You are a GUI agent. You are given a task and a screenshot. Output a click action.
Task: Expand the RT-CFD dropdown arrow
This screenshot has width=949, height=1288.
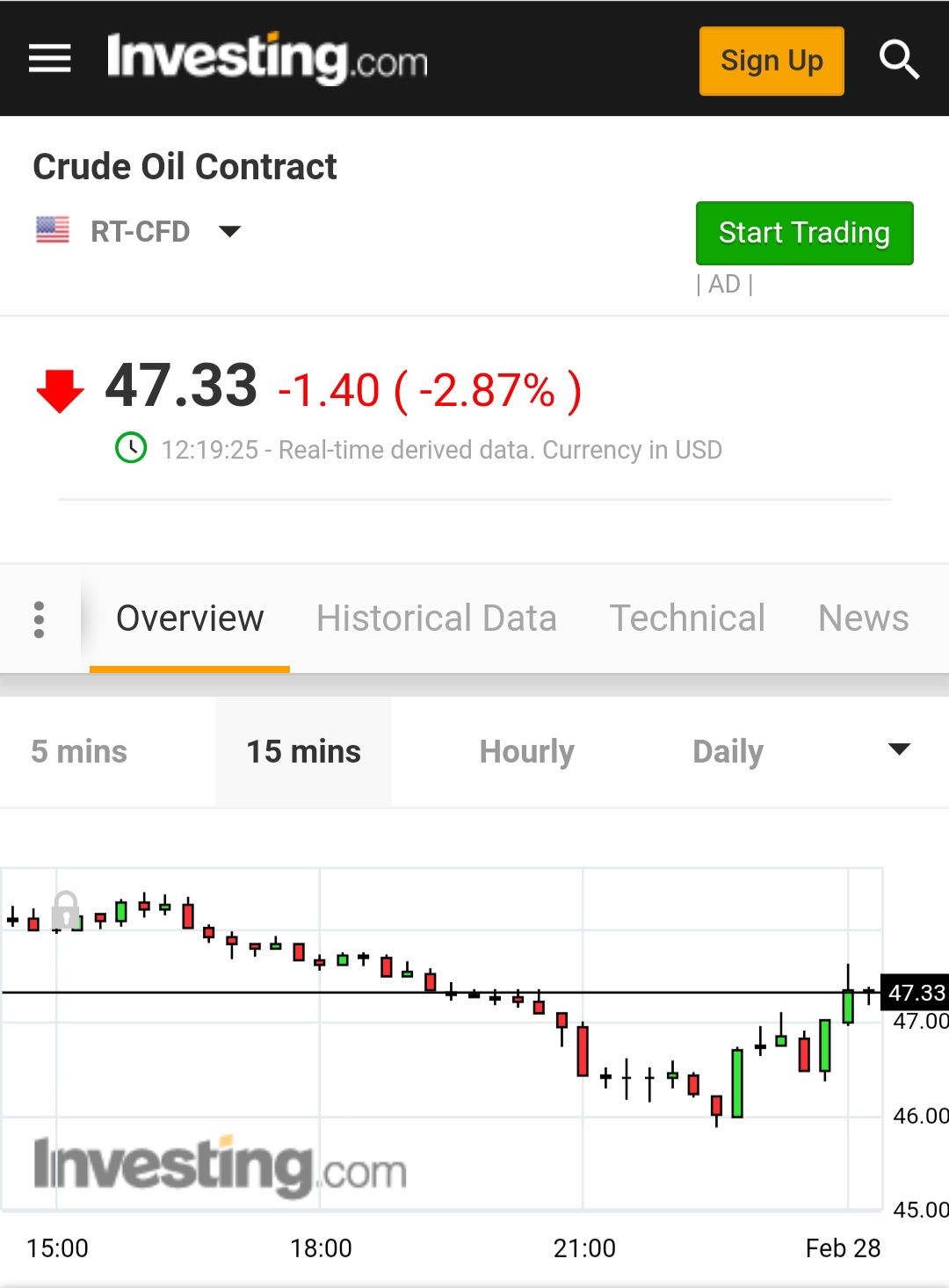click(x=229, y=232)
